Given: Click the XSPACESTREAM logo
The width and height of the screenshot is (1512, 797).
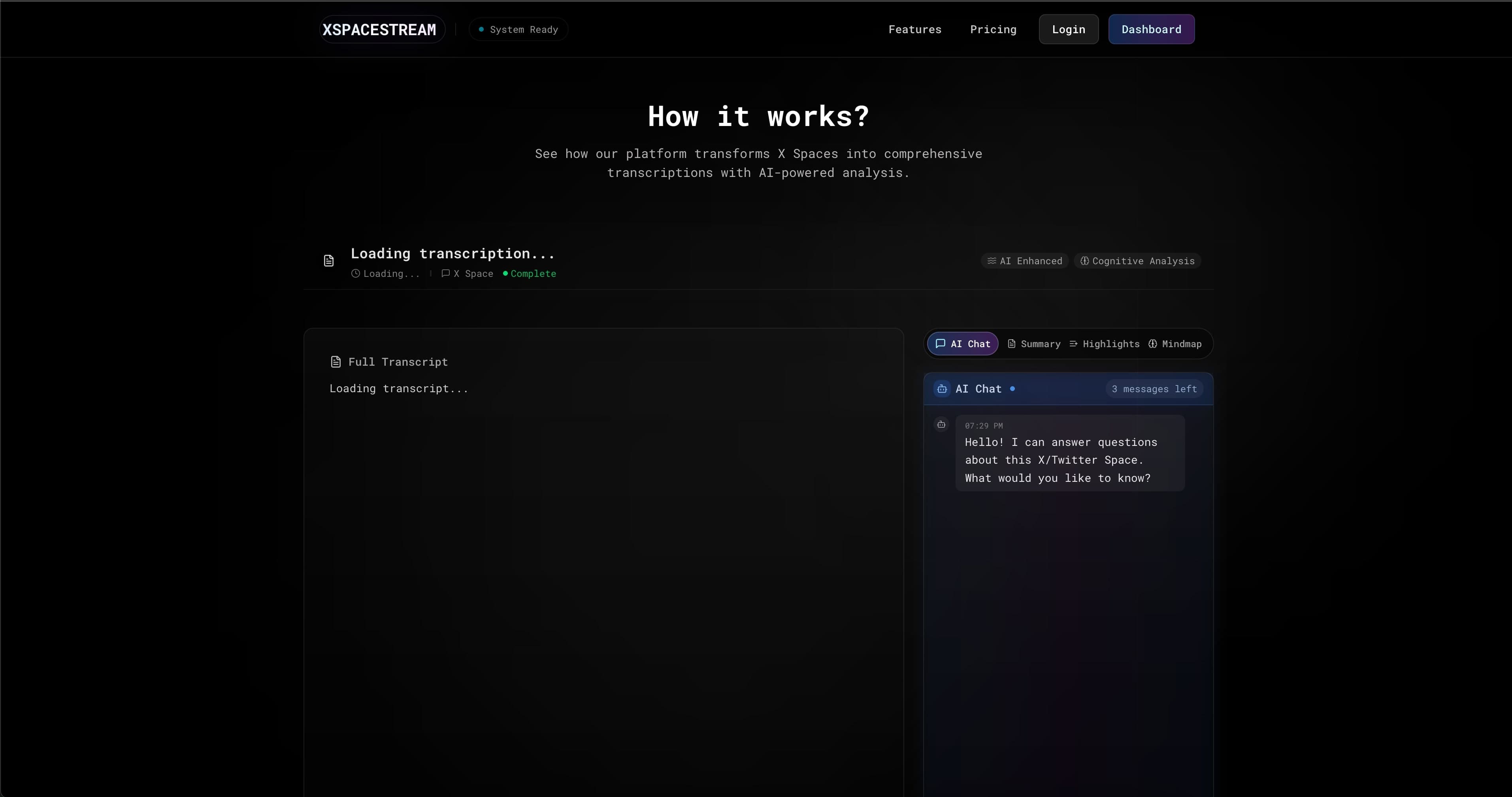Looking at the screenshot, I should tap(380, 29).
